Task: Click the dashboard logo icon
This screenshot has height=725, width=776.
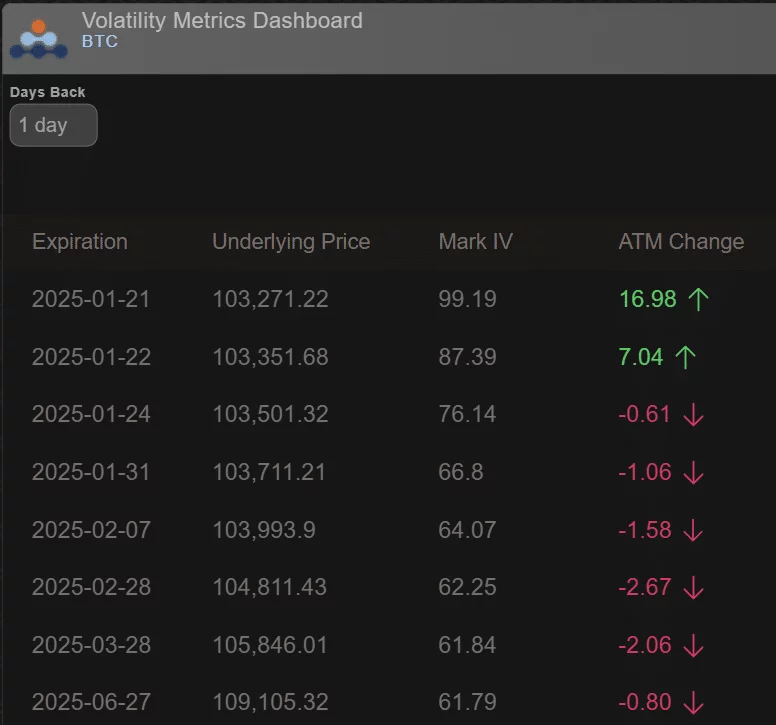Action: [x=38, y=38]
